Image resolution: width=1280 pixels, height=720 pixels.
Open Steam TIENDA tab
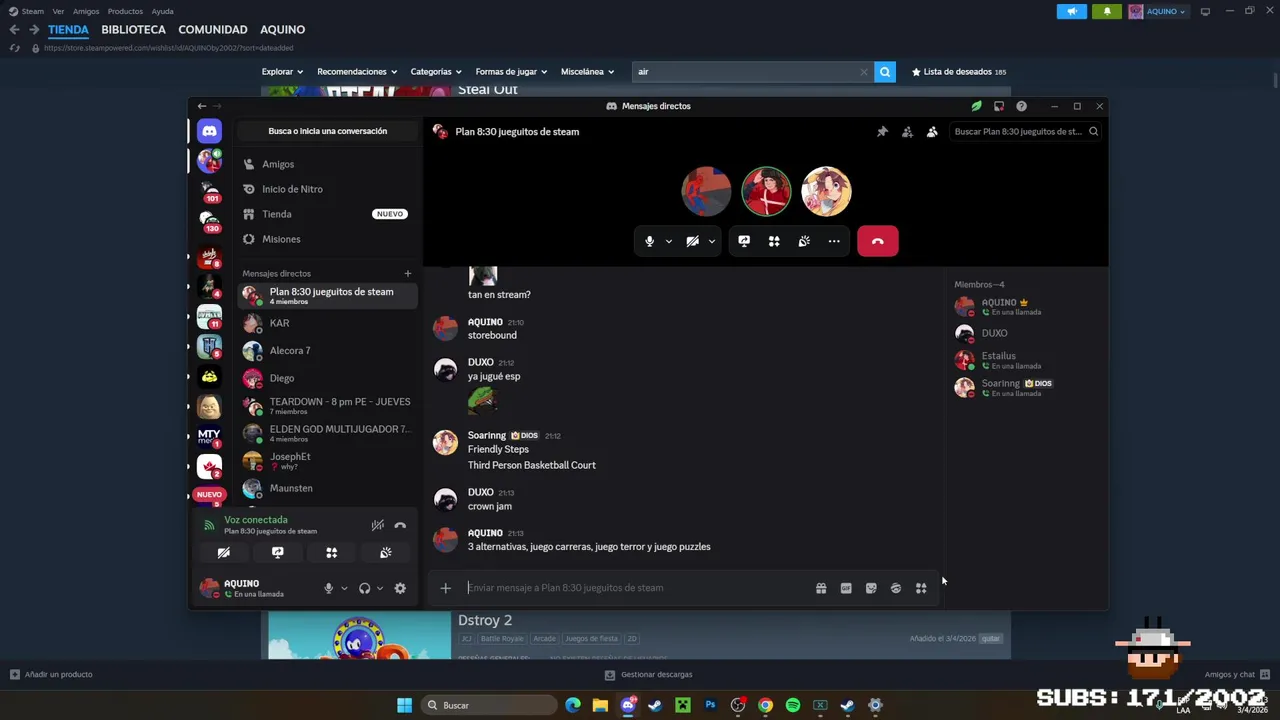(68, 29)
